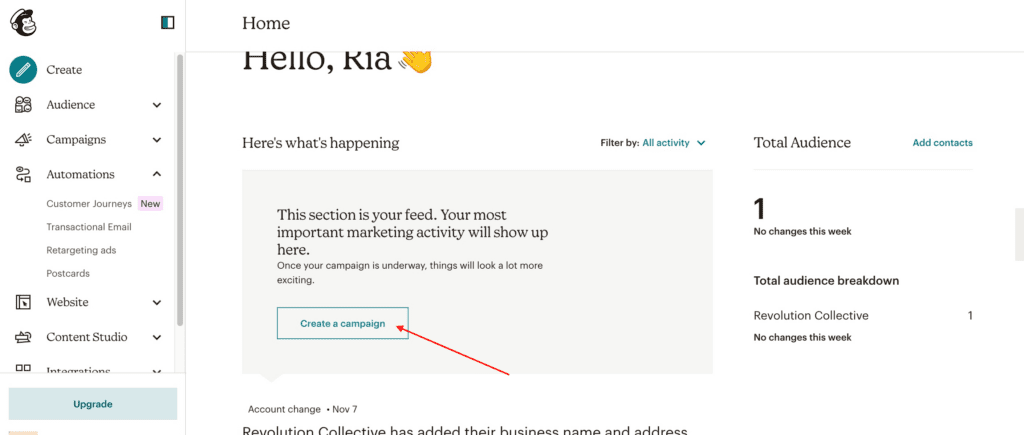
Task: Go to Retargeting ads
Action: pyautogui.click(x=81, y=250)
